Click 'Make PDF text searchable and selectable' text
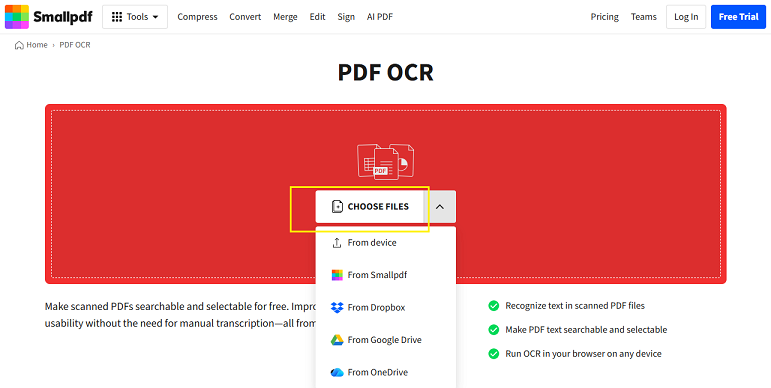 (x=586, y=329)
